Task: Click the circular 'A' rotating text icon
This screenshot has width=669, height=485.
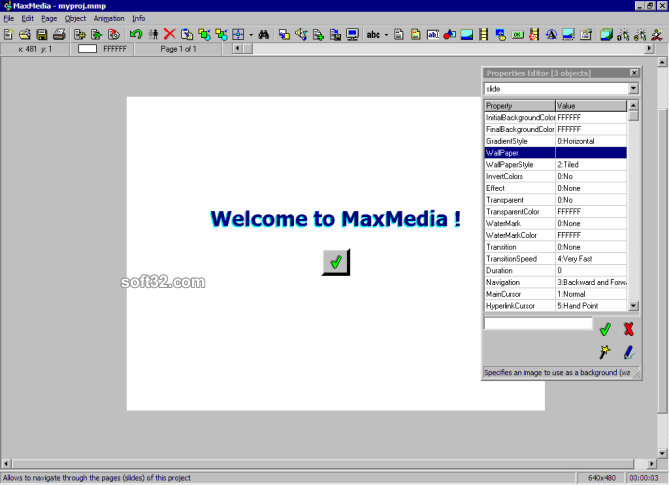Action: pyautogui.click(x=551, y=35)
